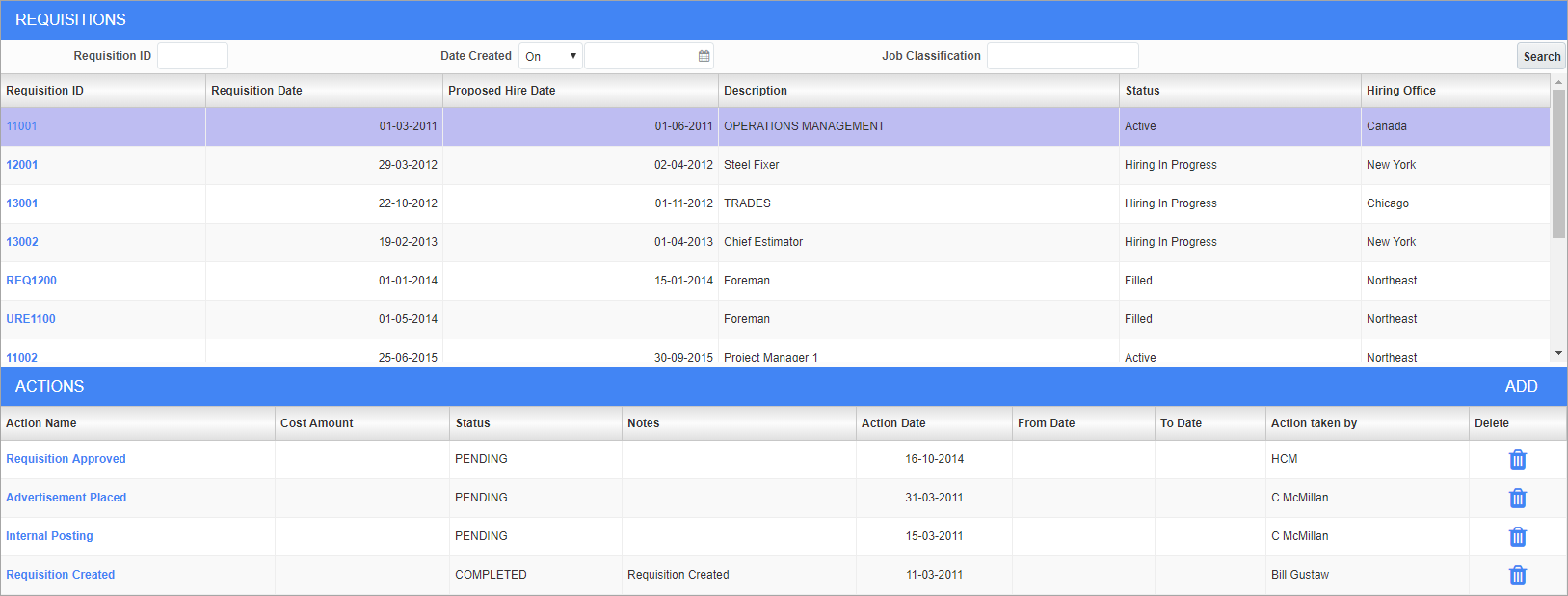Delete the Requisition Approved action
Screen dimensions: 1568x596
[x=1517, y=460]
